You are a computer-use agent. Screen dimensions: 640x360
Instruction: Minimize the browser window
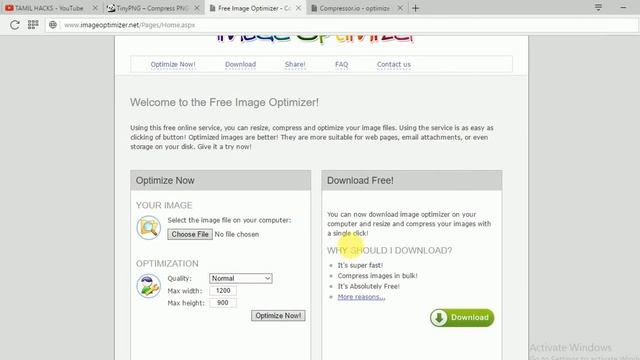click(x=623, y=8)
